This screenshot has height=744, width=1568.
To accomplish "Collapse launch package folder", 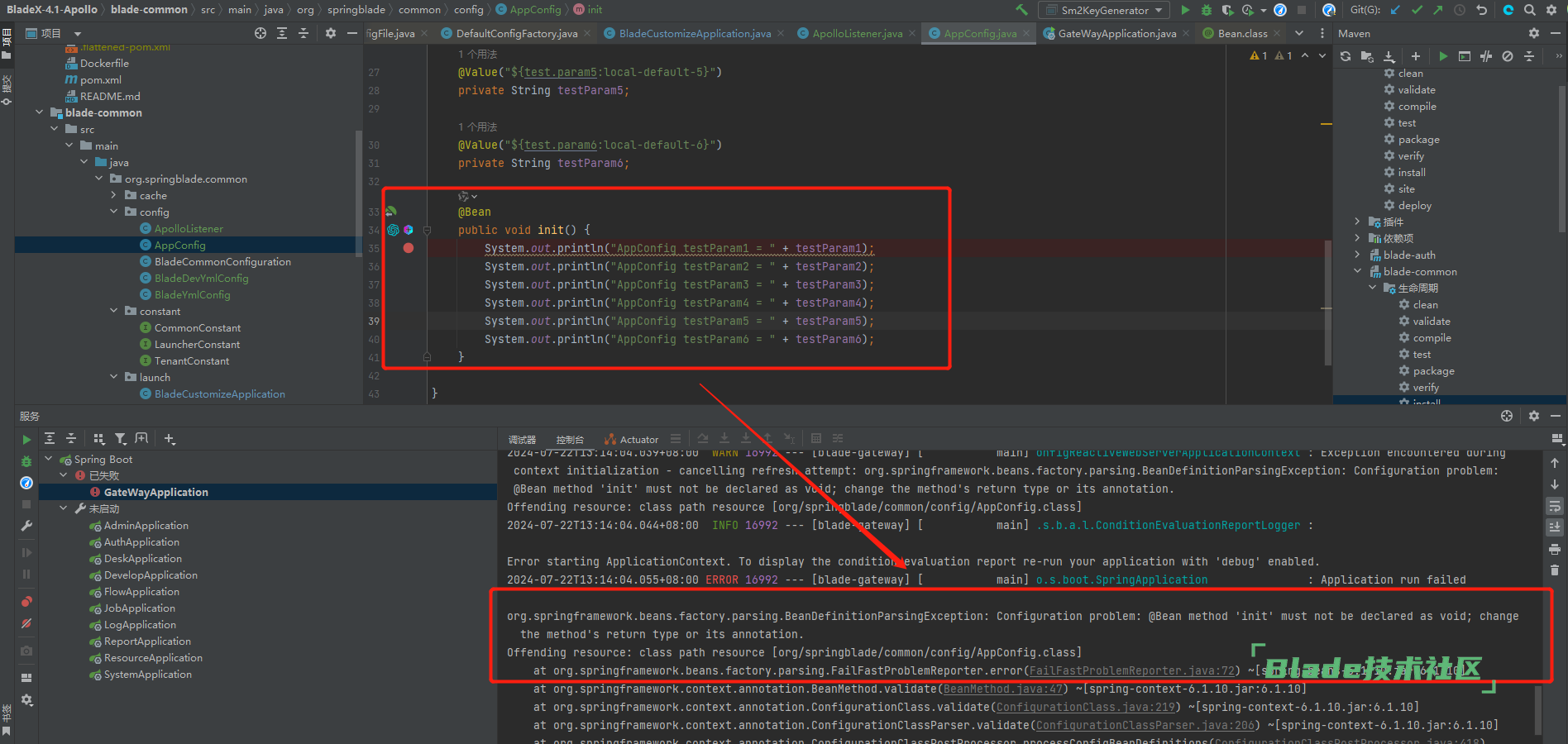I will (113, 377).
